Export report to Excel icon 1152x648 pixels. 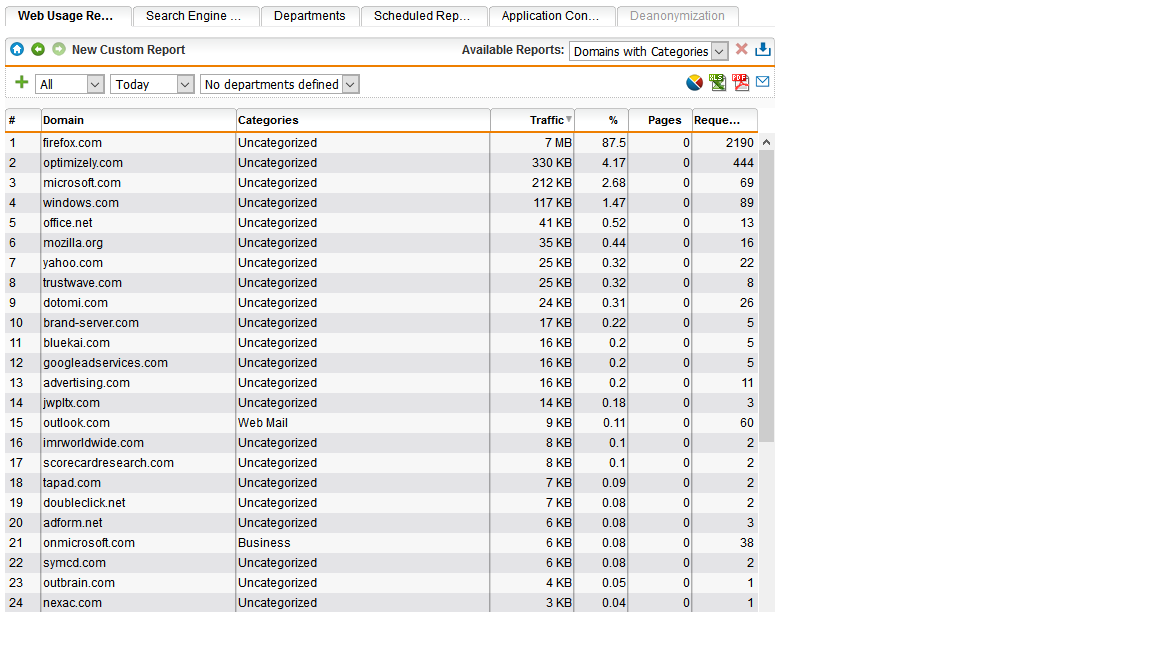718,82
